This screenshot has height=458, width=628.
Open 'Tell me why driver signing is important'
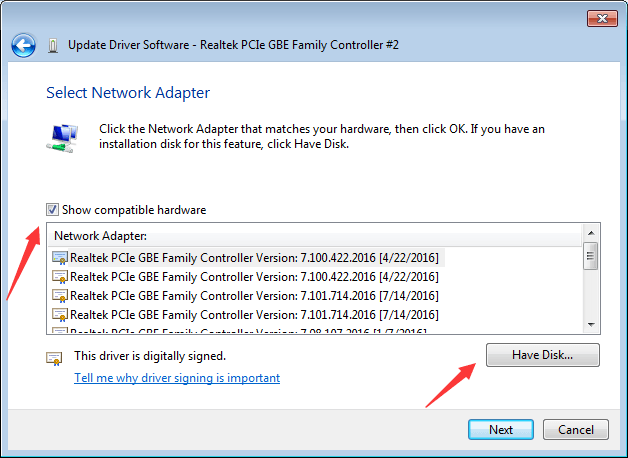click(177, 378)
